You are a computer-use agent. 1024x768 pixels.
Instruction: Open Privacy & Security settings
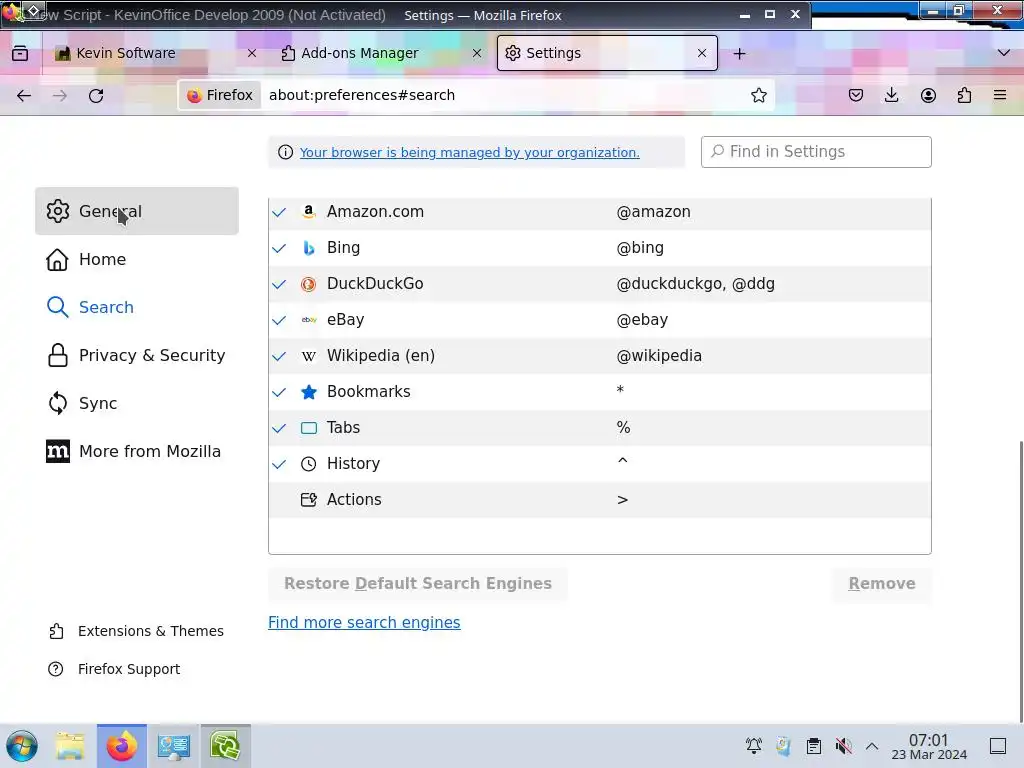(x=136, y=355)
